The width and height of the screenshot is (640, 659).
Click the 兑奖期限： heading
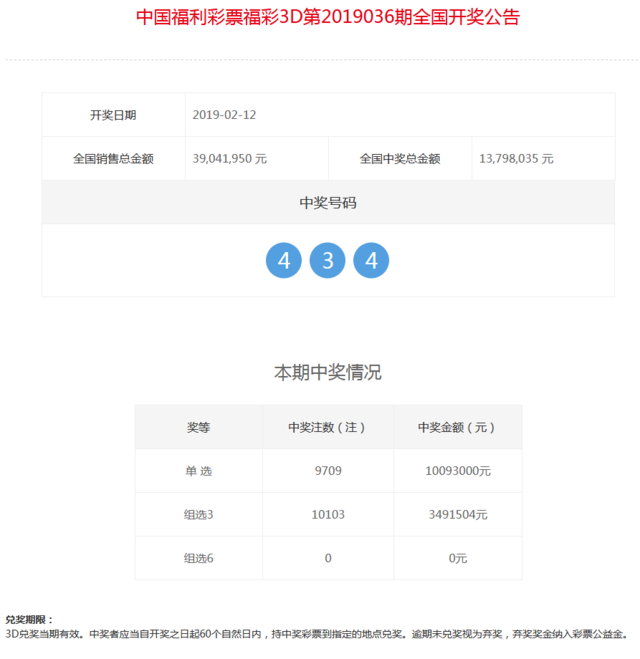click(29, 619)
